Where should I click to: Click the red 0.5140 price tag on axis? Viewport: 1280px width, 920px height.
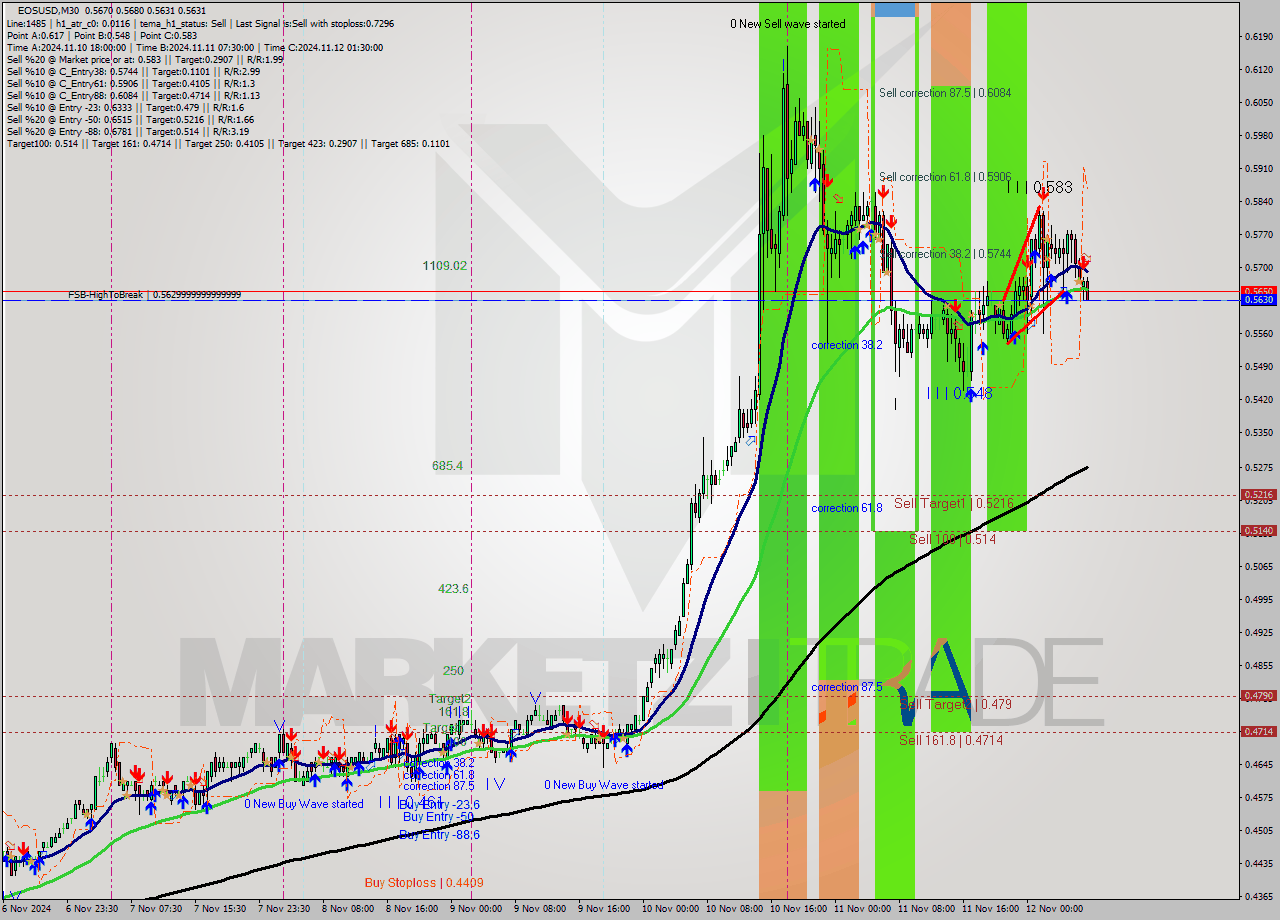click(x=1257, y=531)
